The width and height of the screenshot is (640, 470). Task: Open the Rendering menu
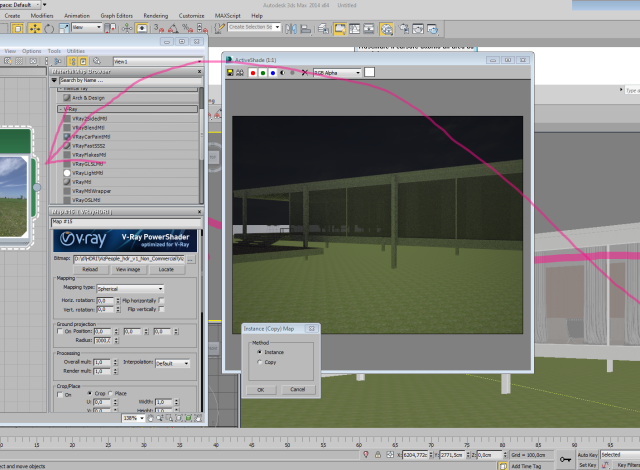pyautogui.click(x=156, y=16)
